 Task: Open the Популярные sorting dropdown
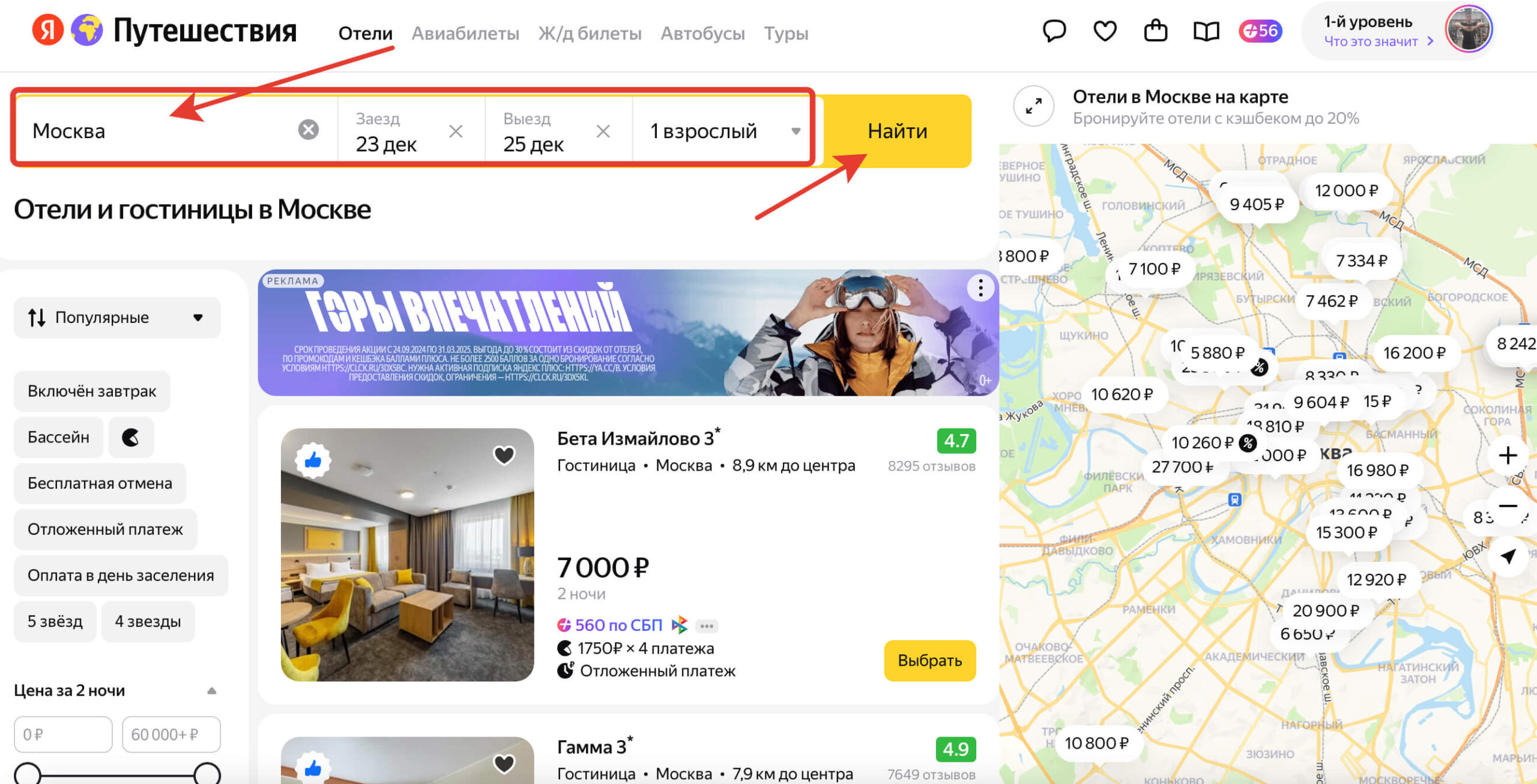tap(117, 317)
